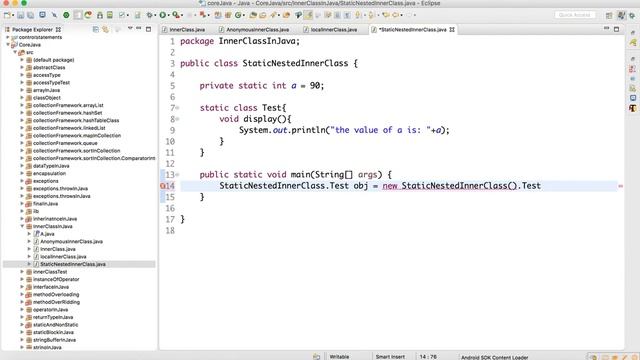Click the Next Annotation arrow icon
640x360 pixels.
pos(358,15)
